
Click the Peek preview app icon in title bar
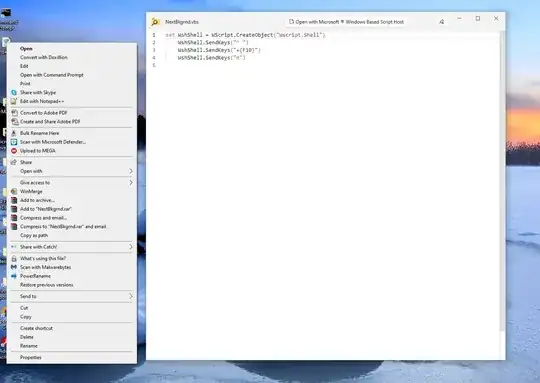point(155,22)
